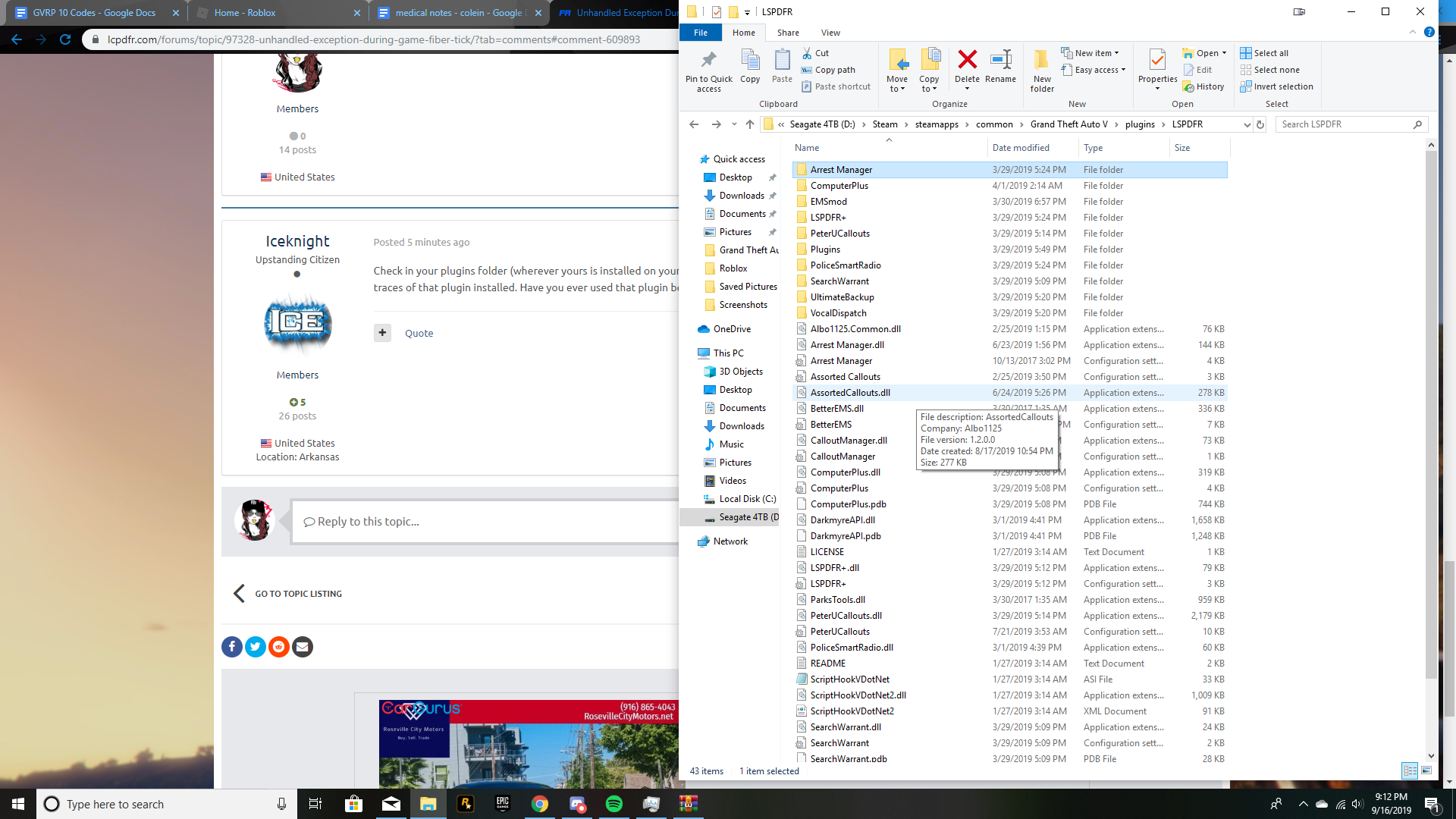Screen dimensions: 1456x819
Task: Open Spotify from the taskbar
Action: tap(614, 804)
